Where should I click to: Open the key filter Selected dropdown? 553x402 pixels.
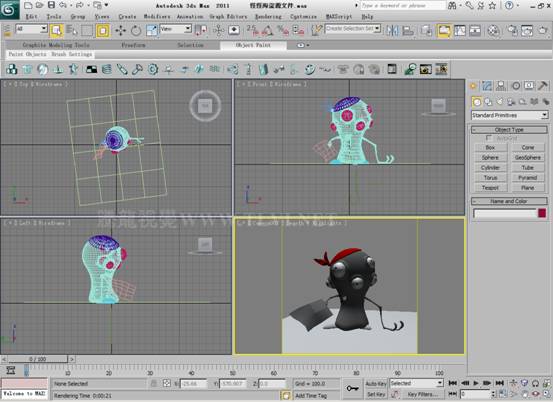tap(416, 383)
